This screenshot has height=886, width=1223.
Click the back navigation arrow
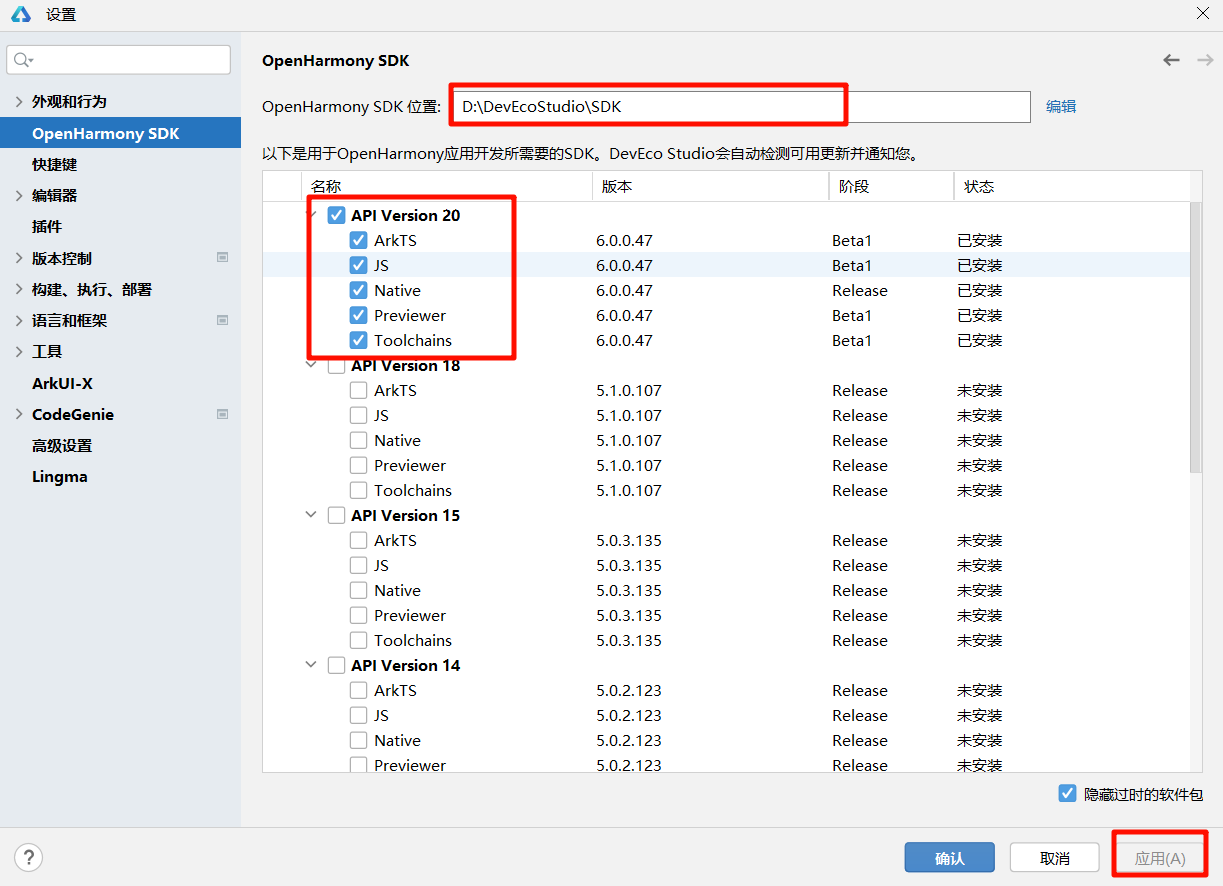click(1171, 60)
